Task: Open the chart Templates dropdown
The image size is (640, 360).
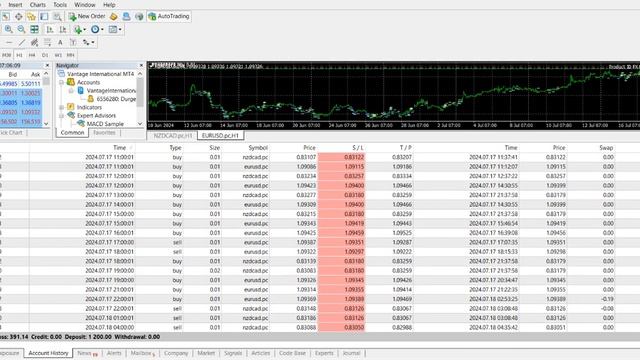Action: tap(115, 29)
